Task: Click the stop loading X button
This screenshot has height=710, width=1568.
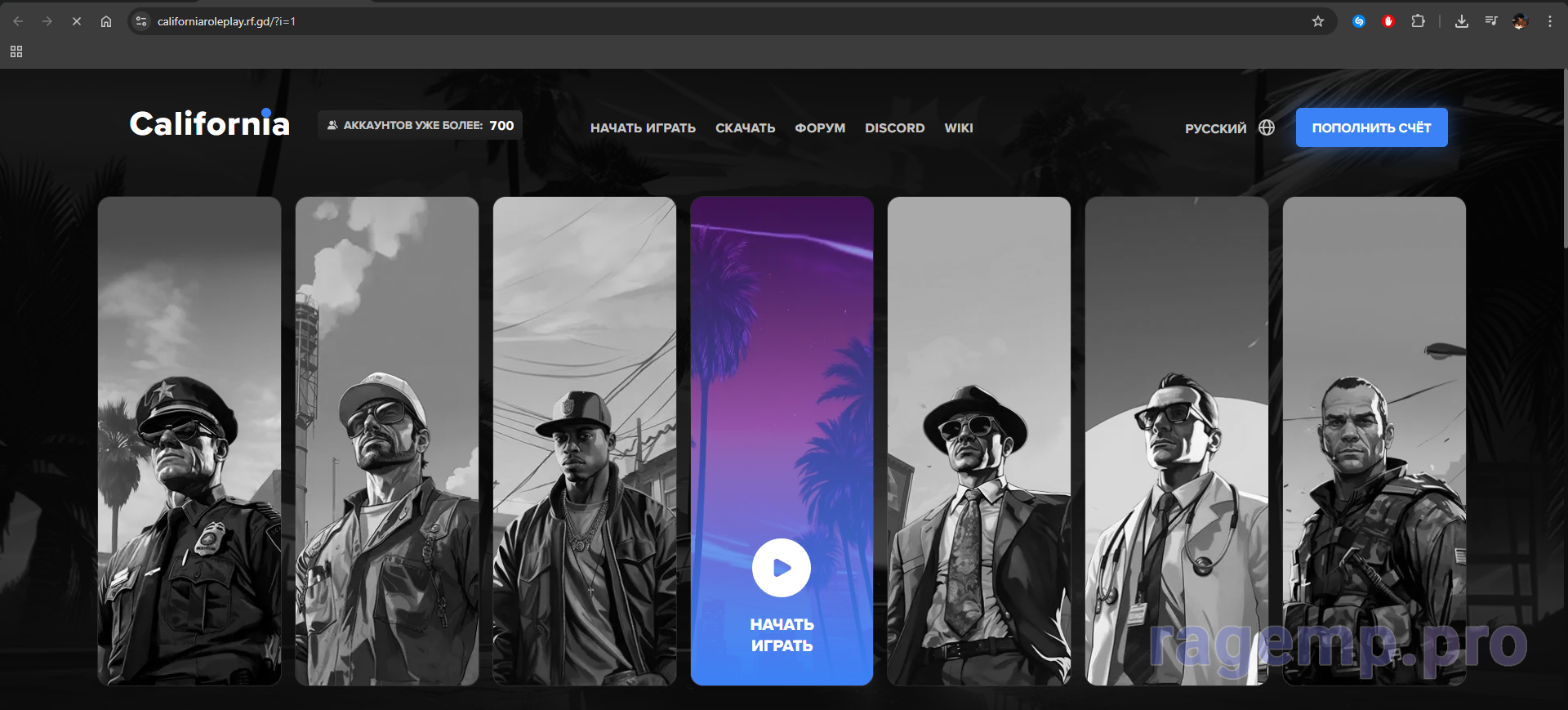Action: 77,21
